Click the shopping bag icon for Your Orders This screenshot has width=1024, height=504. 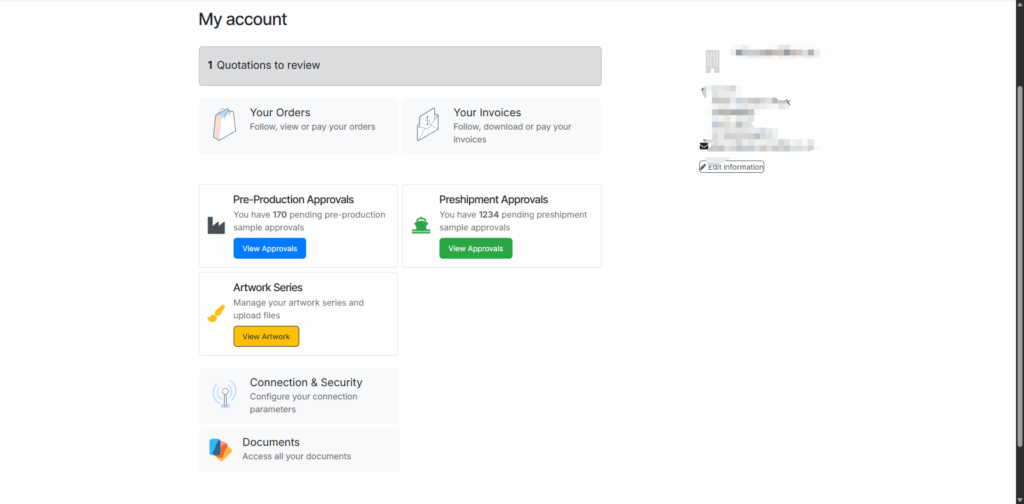coord(224,125)
